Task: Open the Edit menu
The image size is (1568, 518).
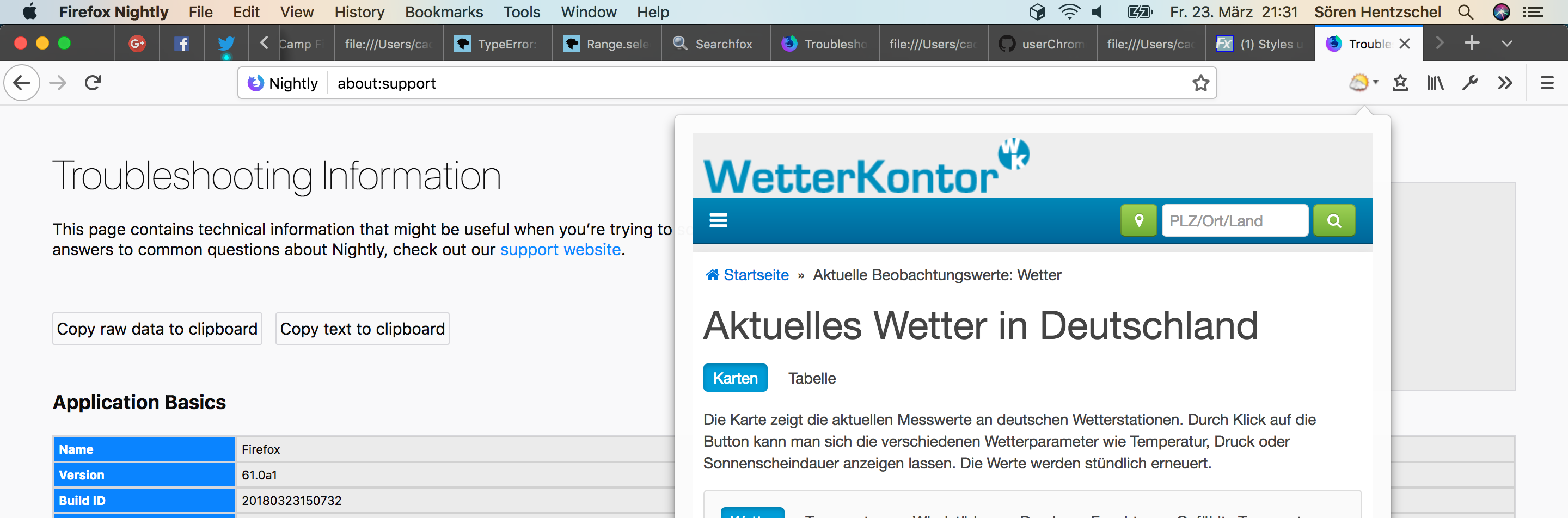Action: (x=246, y=12)
